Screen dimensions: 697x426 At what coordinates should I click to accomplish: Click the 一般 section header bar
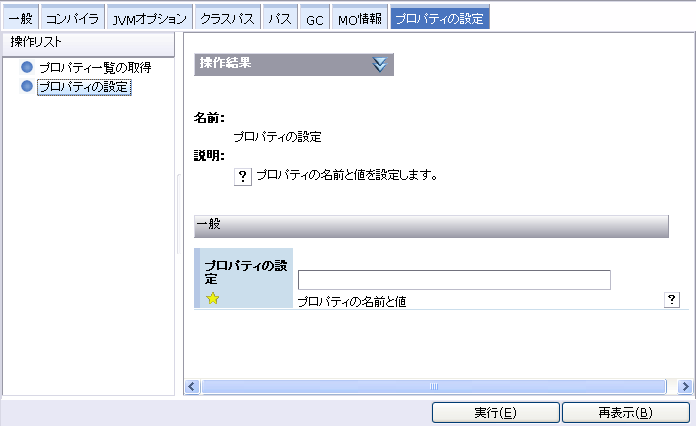(431, 226)
